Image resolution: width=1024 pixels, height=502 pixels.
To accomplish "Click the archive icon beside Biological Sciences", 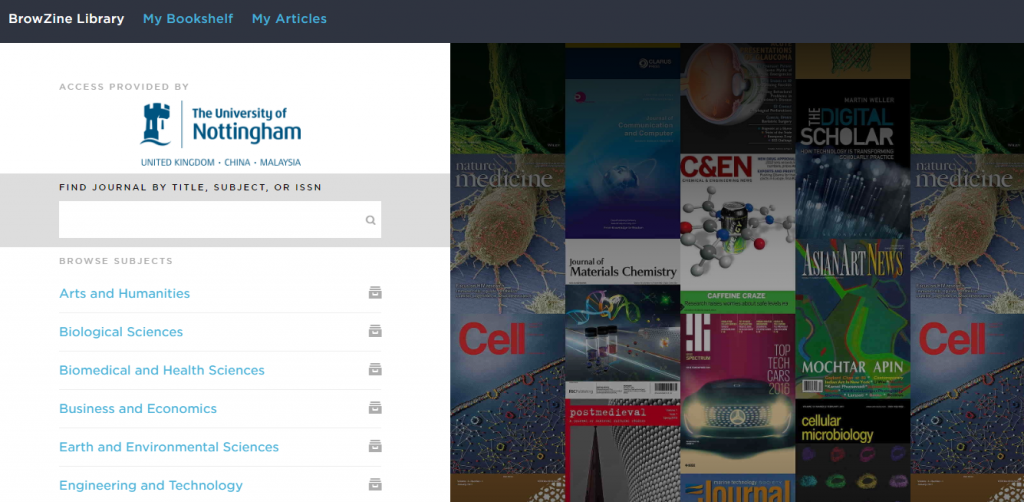I will click(374, 331).
